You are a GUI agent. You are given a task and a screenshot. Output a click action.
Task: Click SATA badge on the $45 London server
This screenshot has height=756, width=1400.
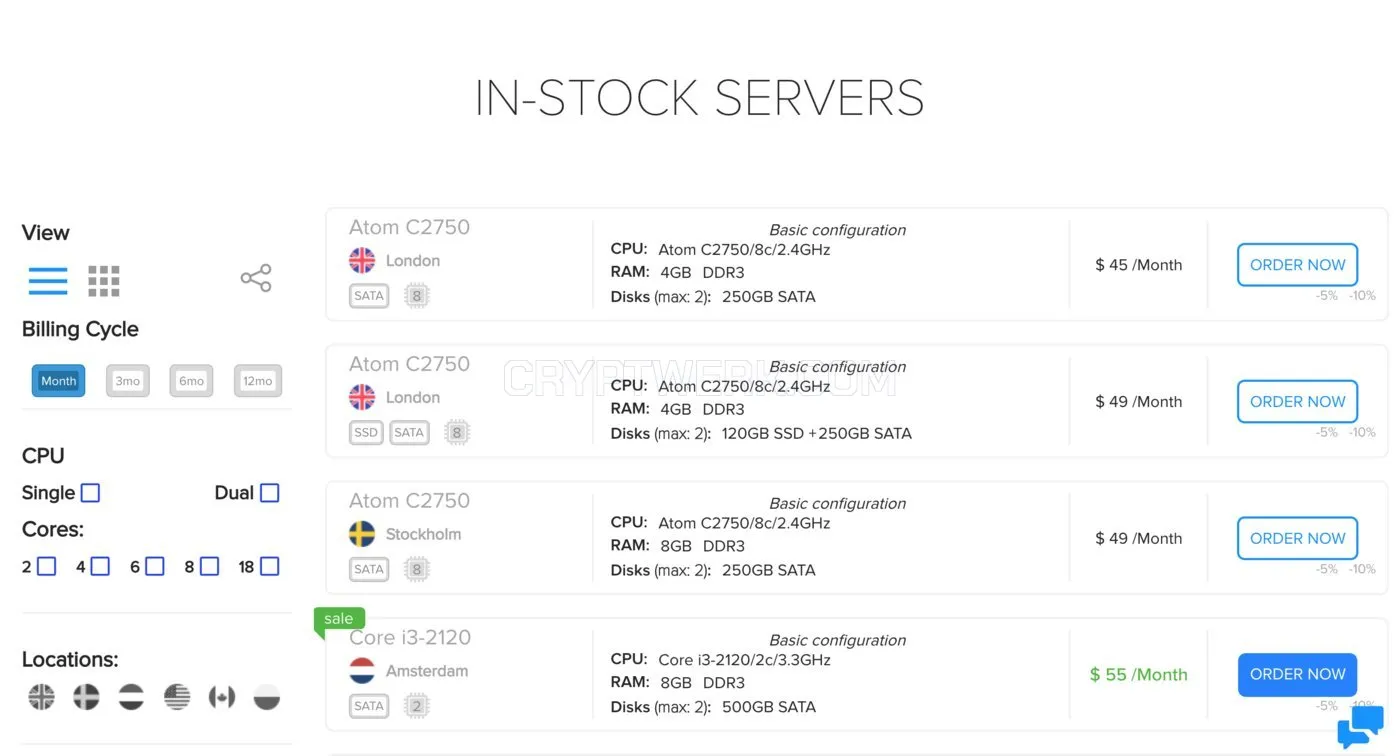tap(369, 295)
